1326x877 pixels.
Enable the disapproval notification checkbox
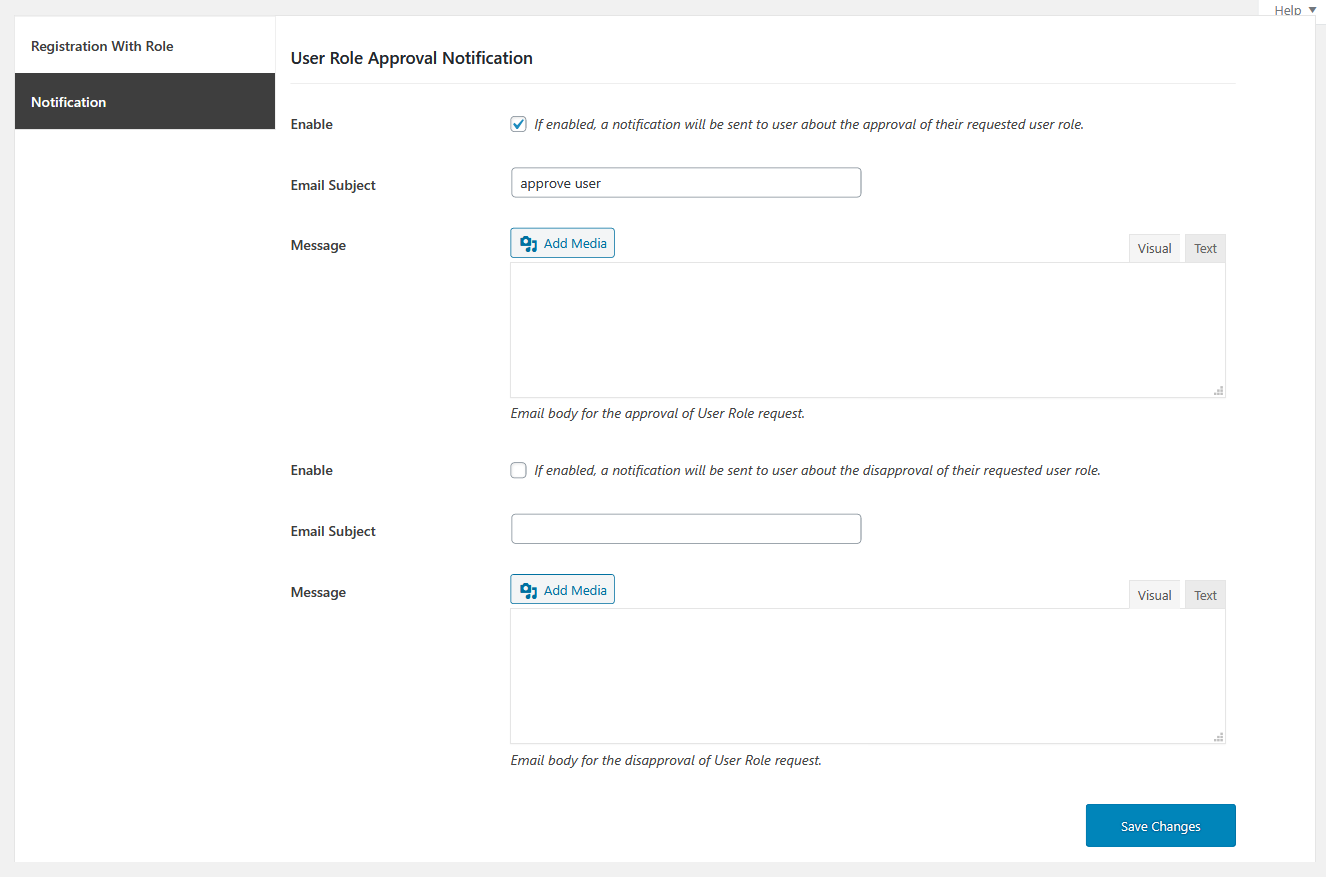[518, 469]
